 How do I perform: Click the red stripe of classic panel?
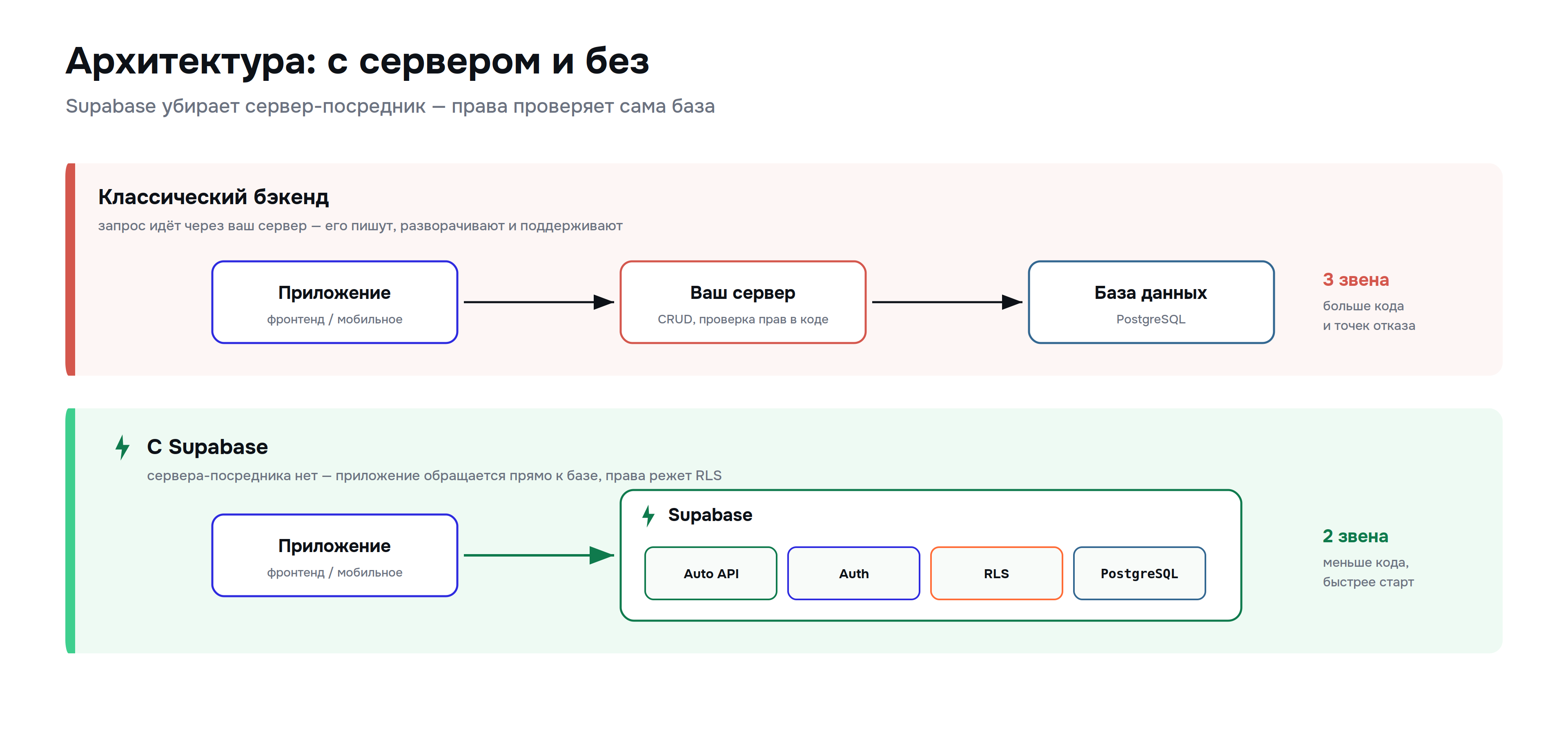[71, 269]
